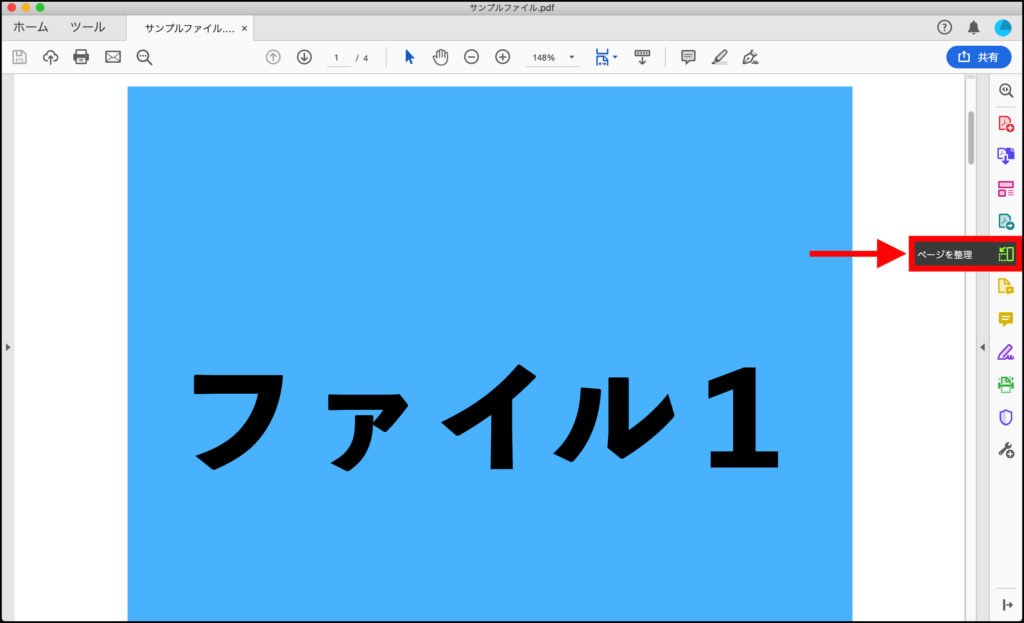
Task: Click the page number field showing 1
Action: tap(337, 58)
